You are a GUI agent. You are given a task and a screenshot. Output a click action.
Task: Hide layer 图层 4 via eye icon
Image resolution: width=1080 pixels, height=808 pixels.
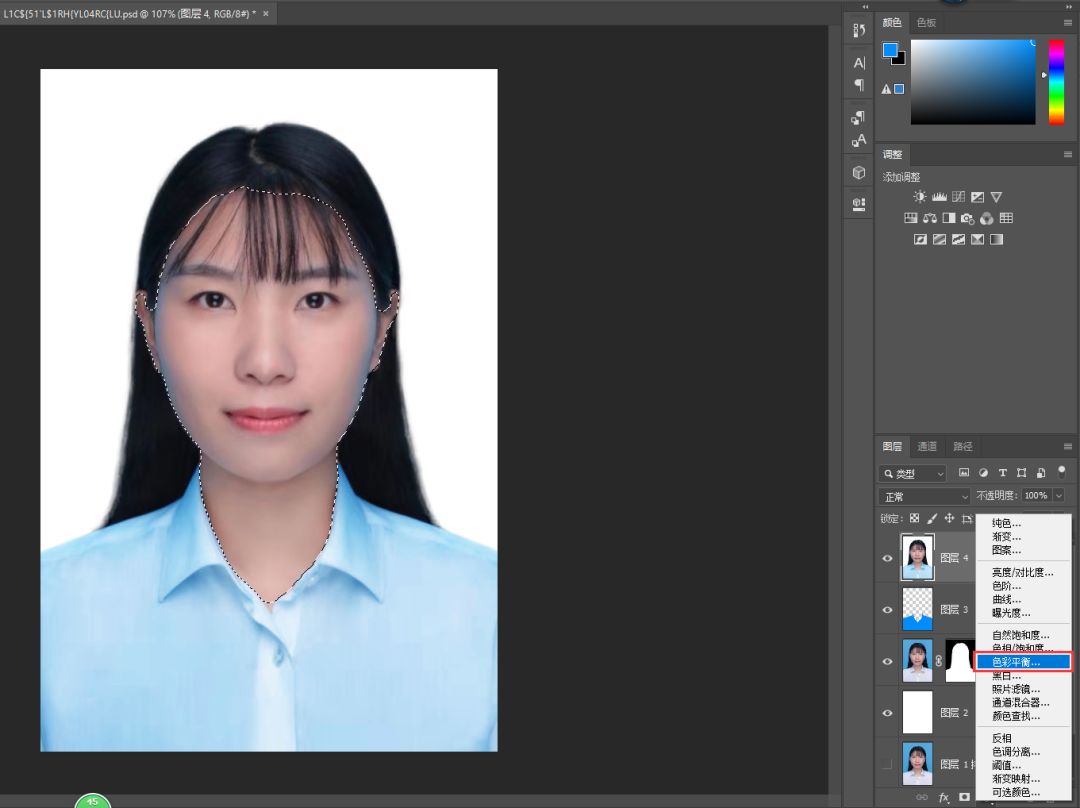[x=887, y=558]
